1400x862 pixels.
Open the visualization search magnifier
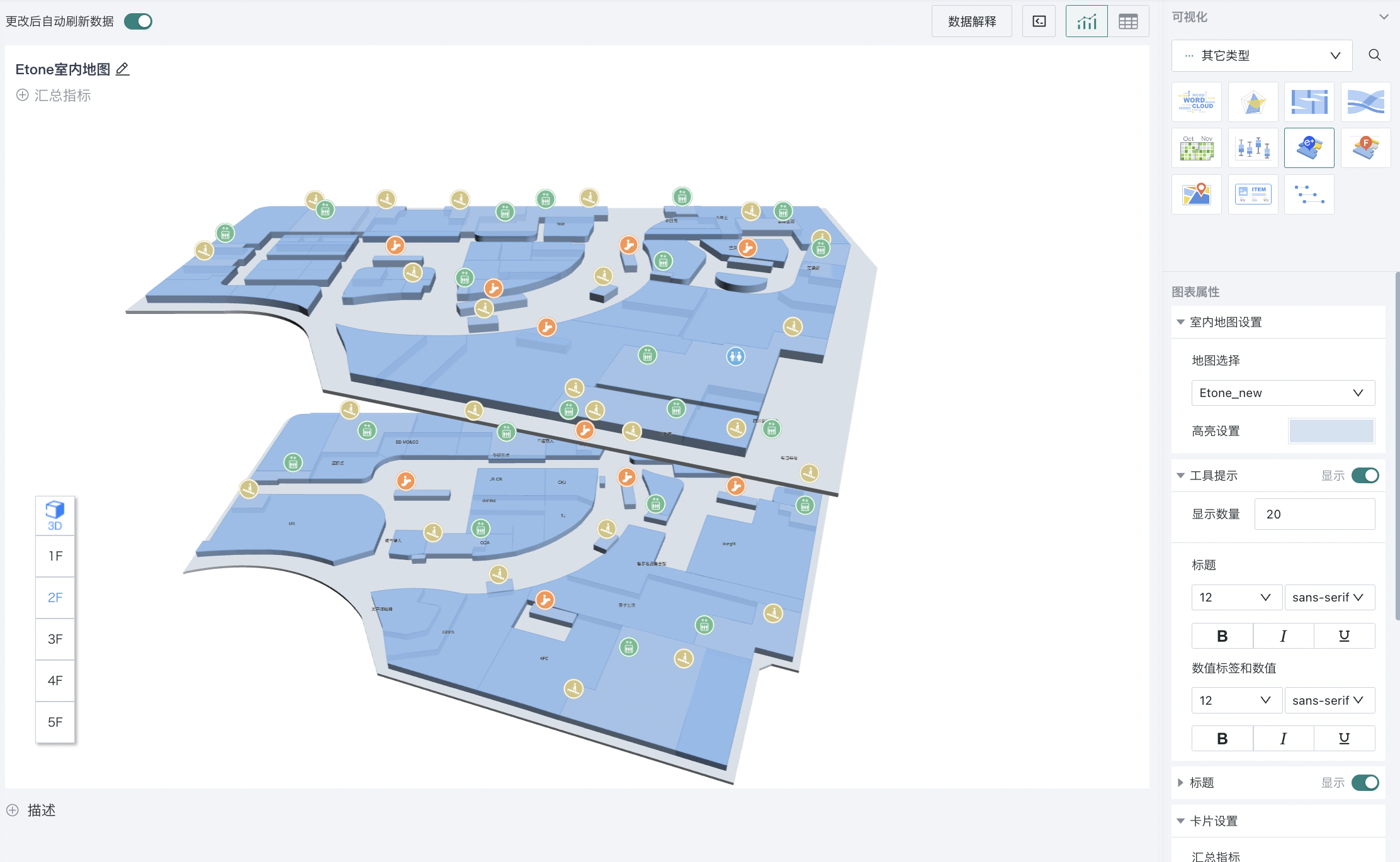click(x=1374, y=55)
